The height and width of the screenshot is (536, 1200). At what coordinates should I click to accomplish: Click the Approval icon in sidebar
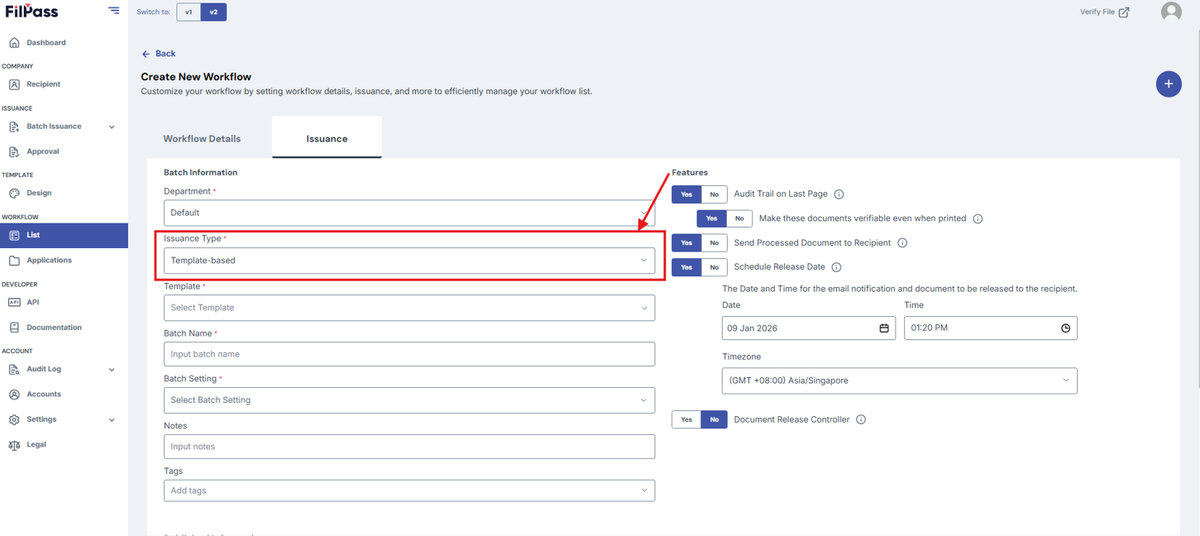pos(14,152)
